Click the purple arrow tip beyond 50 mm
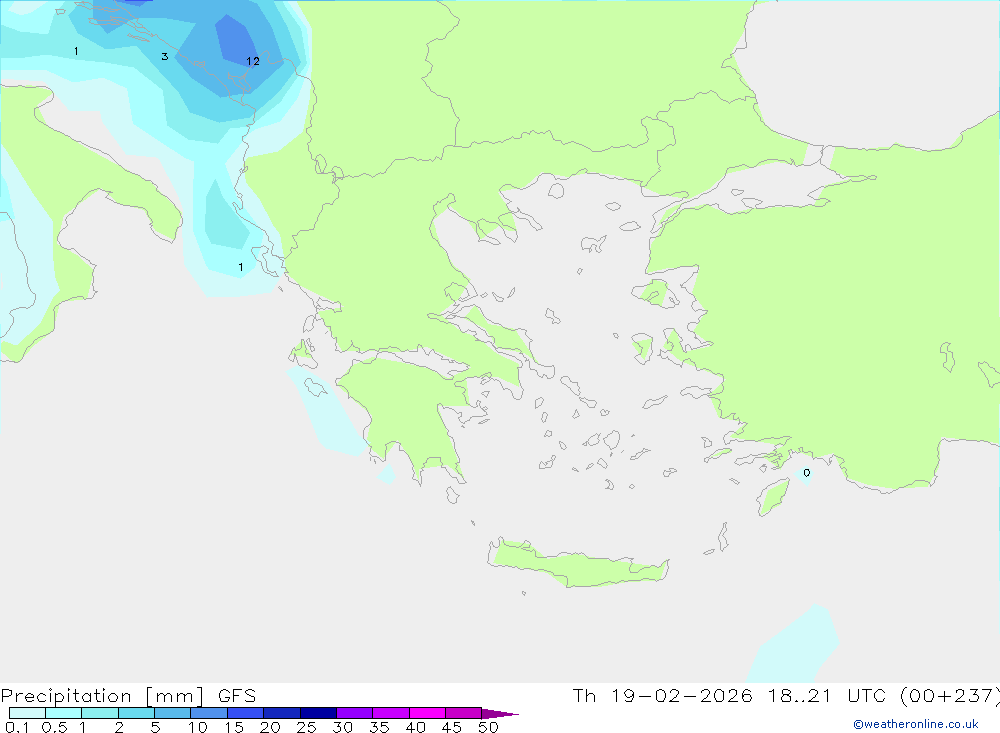The image size is (1000, 733). click(x=499, y=713)
